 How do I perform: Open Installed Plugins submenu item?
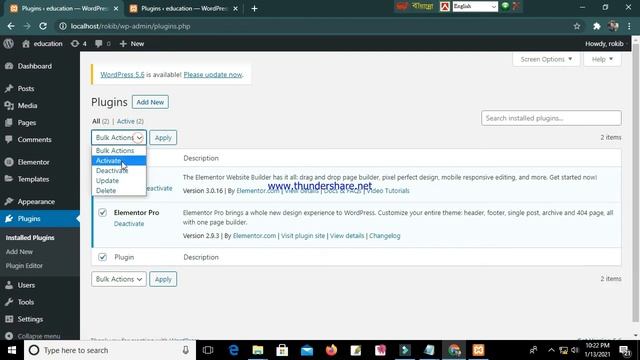point(30,238)
